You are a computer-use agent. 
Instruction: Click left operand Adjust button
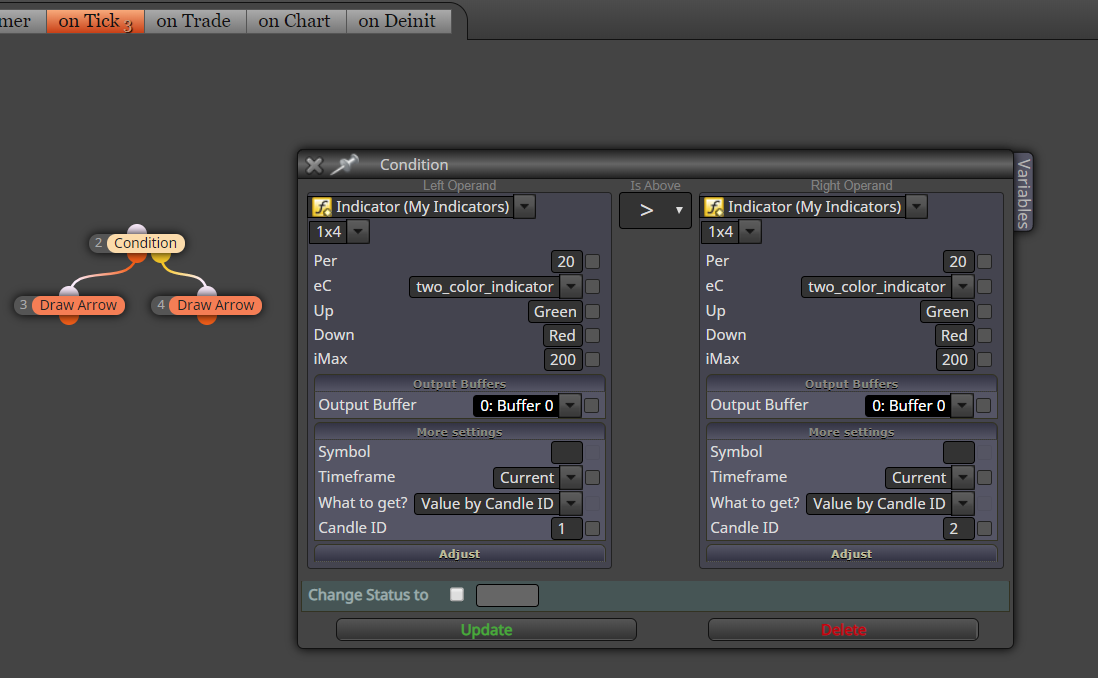pos(459,554)
